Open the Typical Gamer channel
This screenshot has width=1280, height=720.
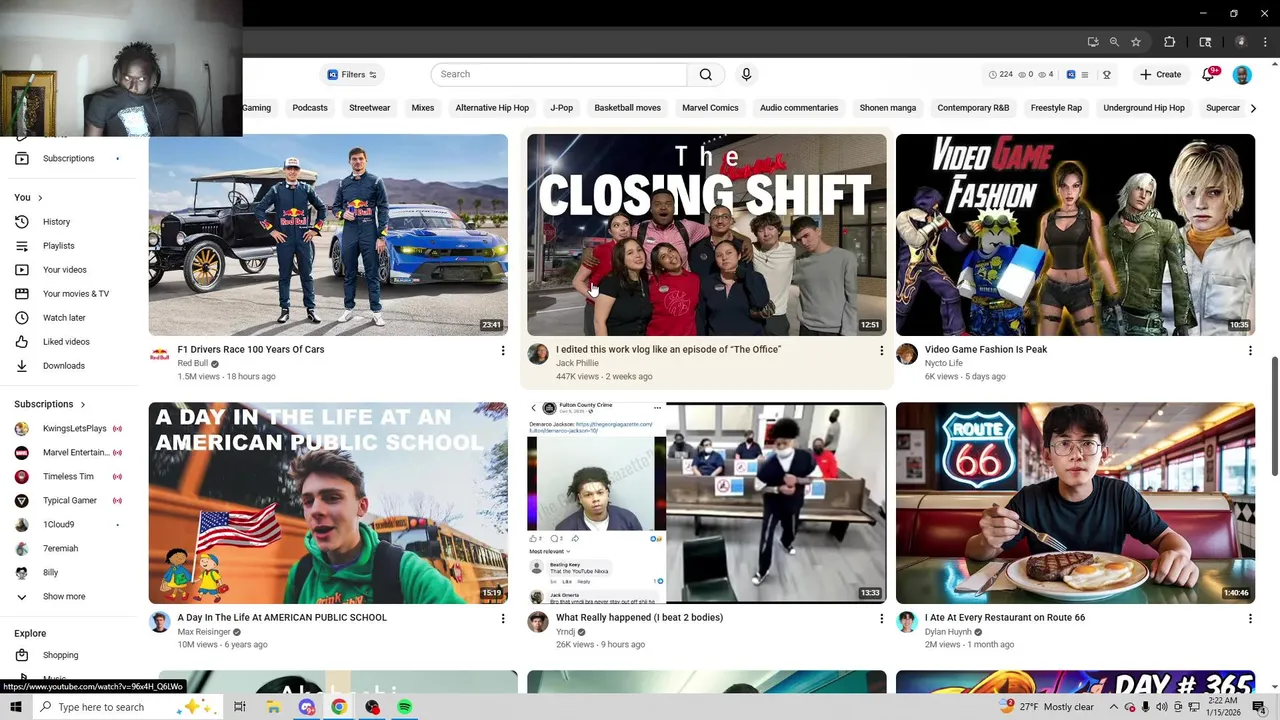(68, 500)
